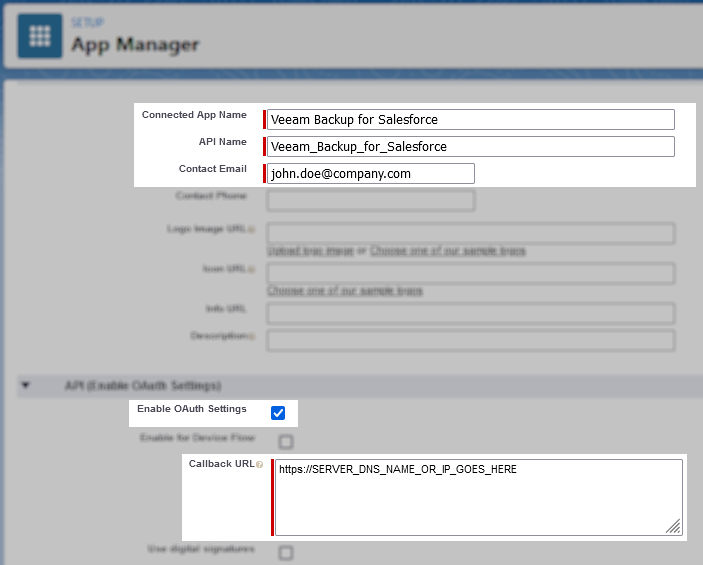Click the Callback URL resize handle
The height and width of the screenshot is (565, 703).
click(673, 526)
